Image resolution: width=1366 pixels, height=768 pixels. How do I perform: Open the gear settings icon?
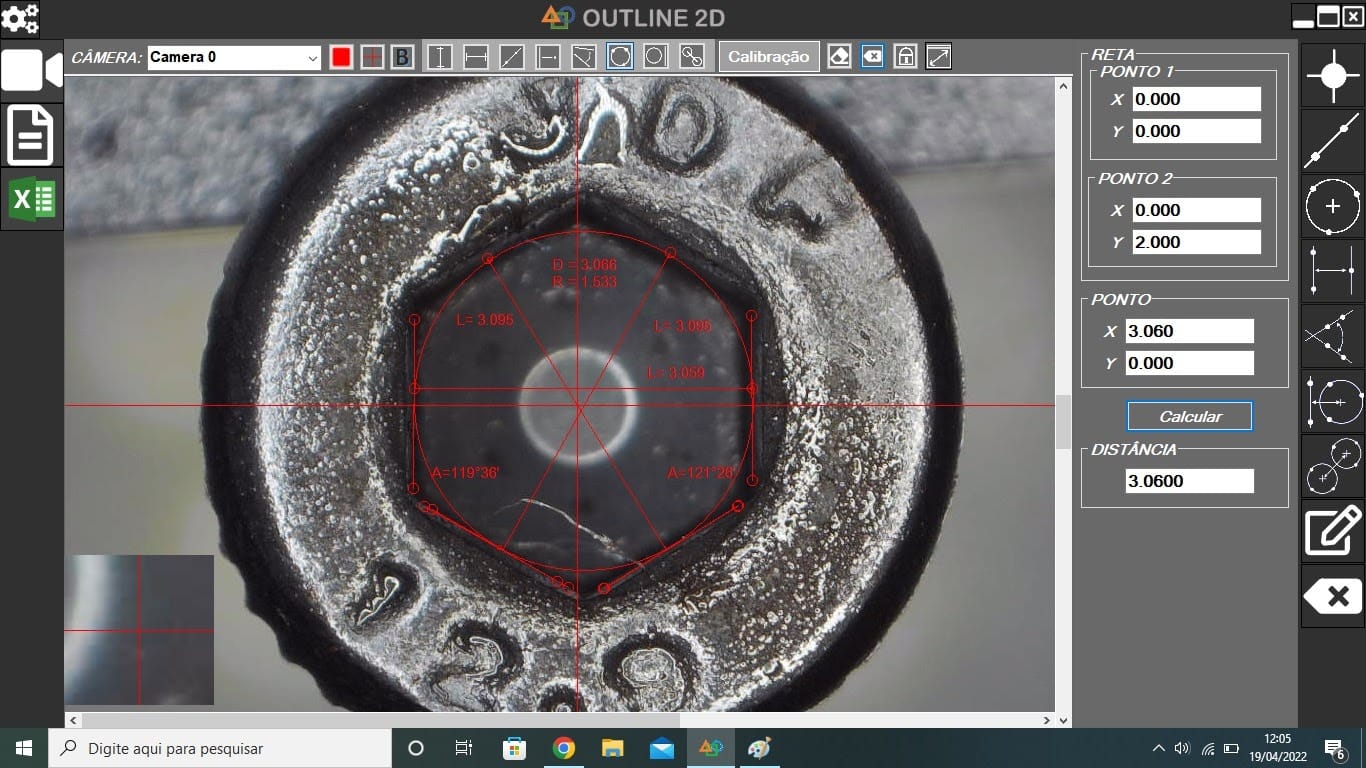pyautogui.click(x=20, y=17)
